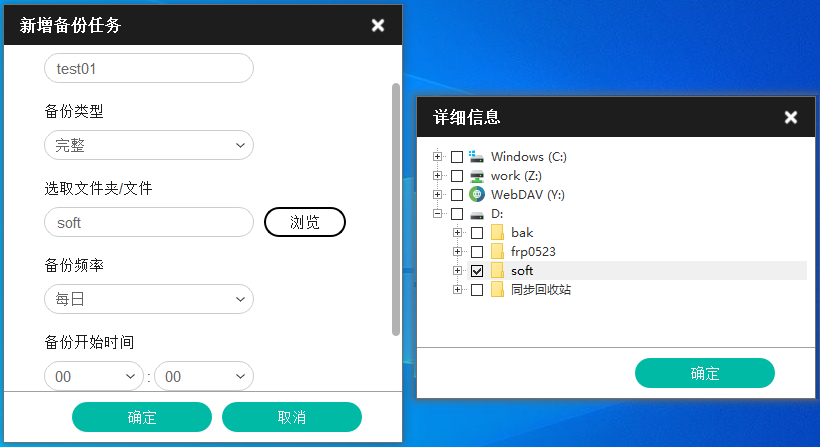
Task: Click the 同步回收站 folder icon
Action: point(497,289)
